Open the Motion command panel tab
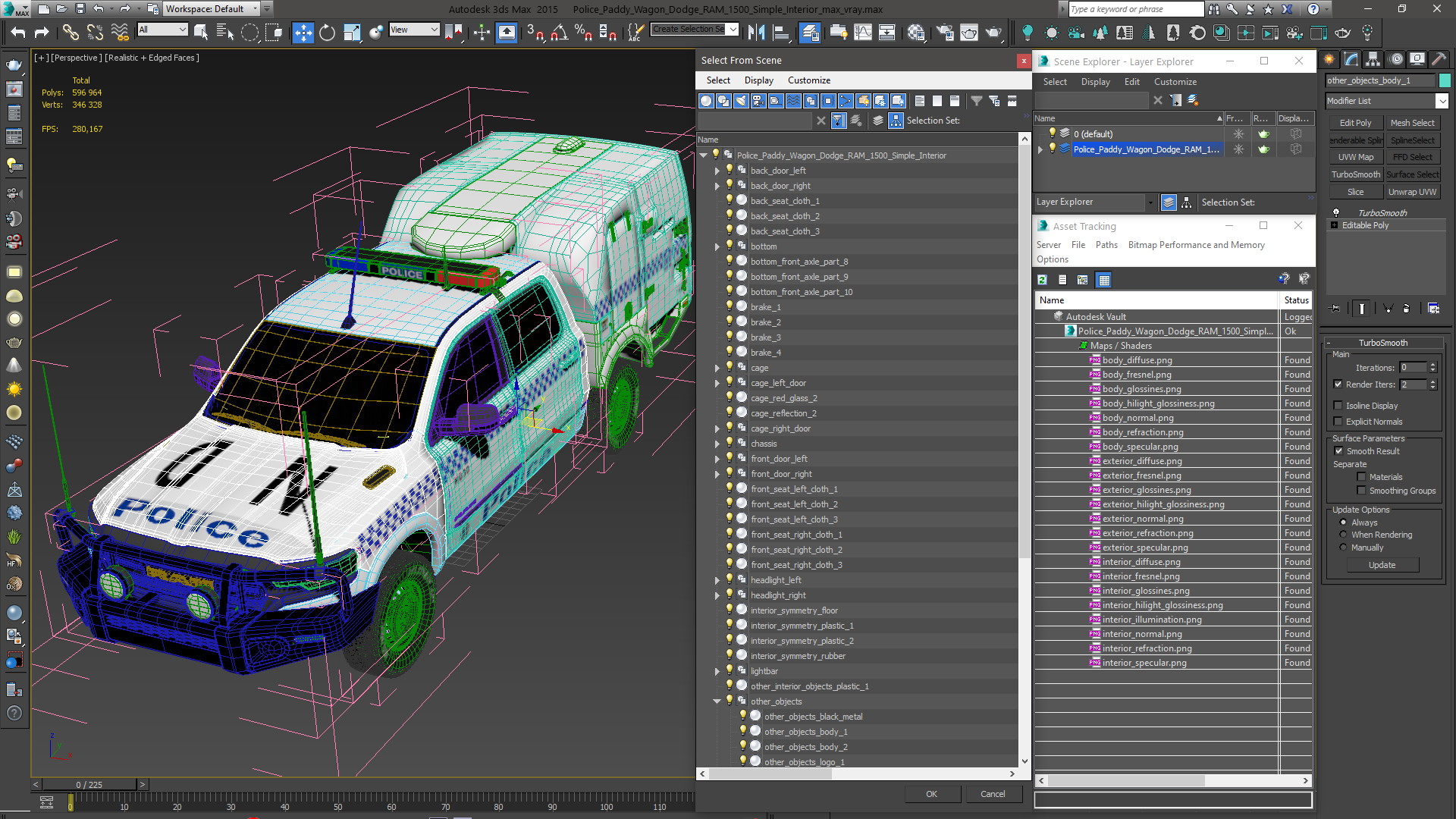The image size is (1456, 819). pyautogui.click(x=1395, y=59)
